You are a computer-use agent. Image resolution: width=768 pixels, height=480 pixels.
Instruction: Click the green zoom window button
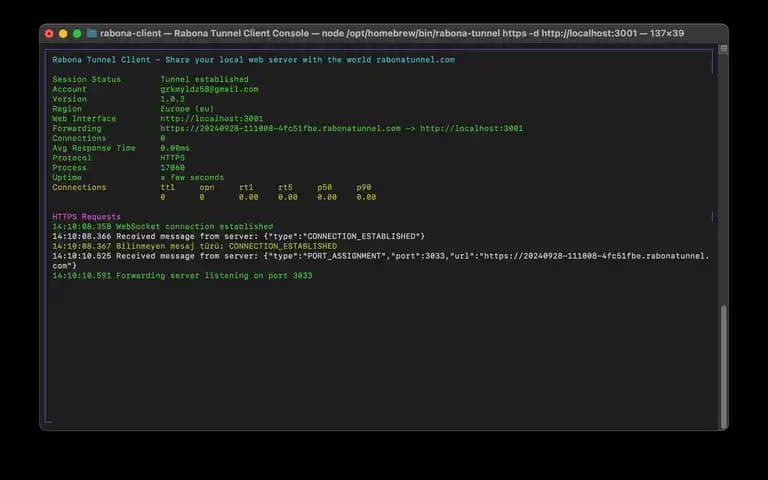[x=77, y=33]
